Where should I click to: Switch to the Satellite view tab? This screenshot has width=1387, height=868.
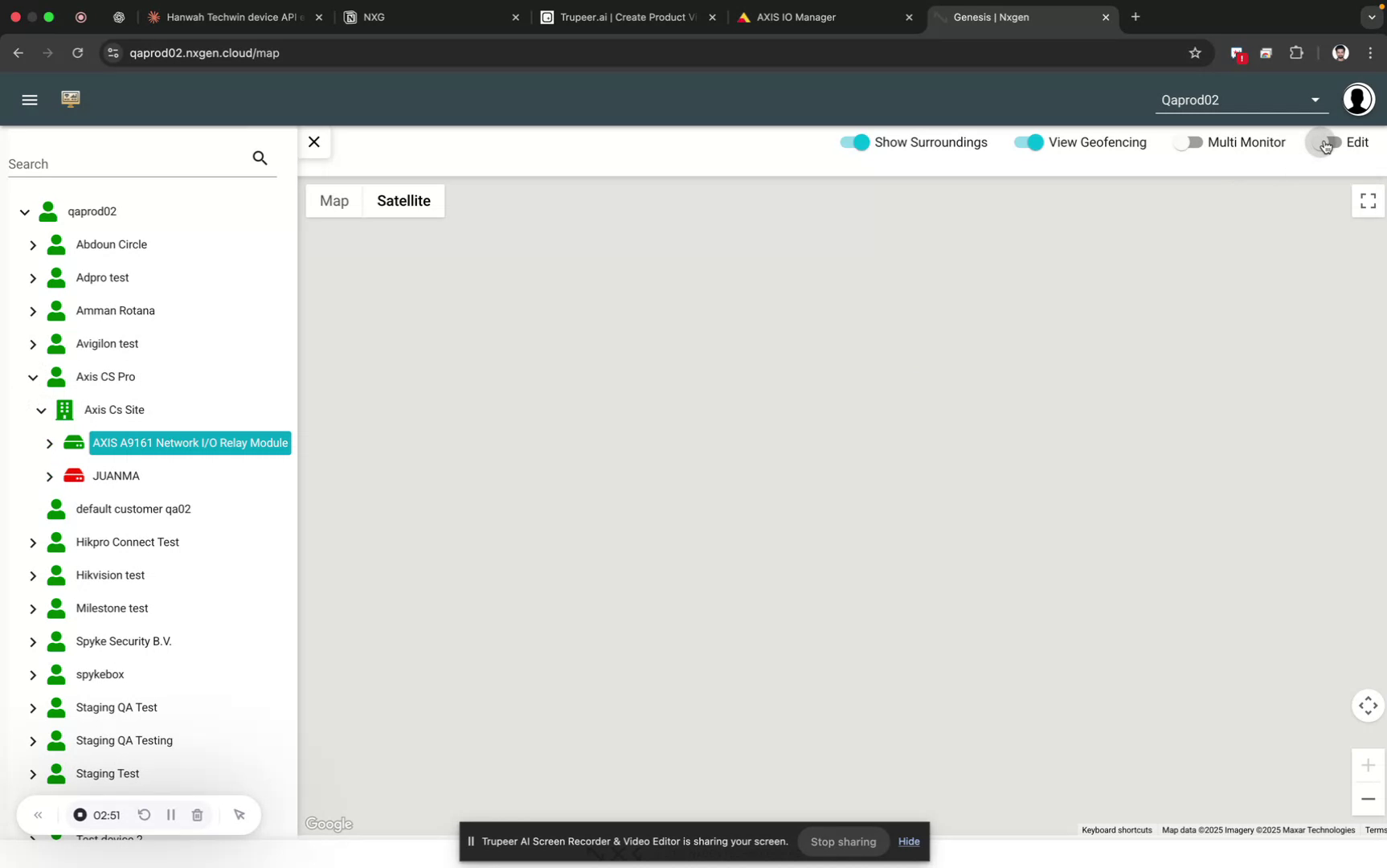coord(403,201)
